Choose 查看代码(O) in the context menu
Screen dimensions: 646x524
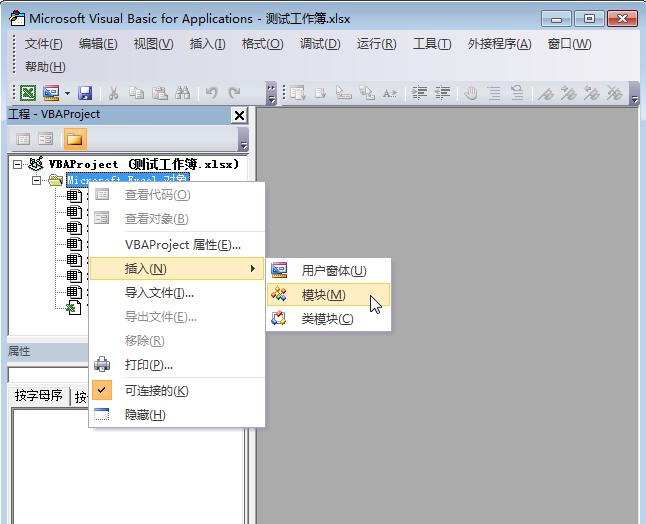click(x=177, y=194)
